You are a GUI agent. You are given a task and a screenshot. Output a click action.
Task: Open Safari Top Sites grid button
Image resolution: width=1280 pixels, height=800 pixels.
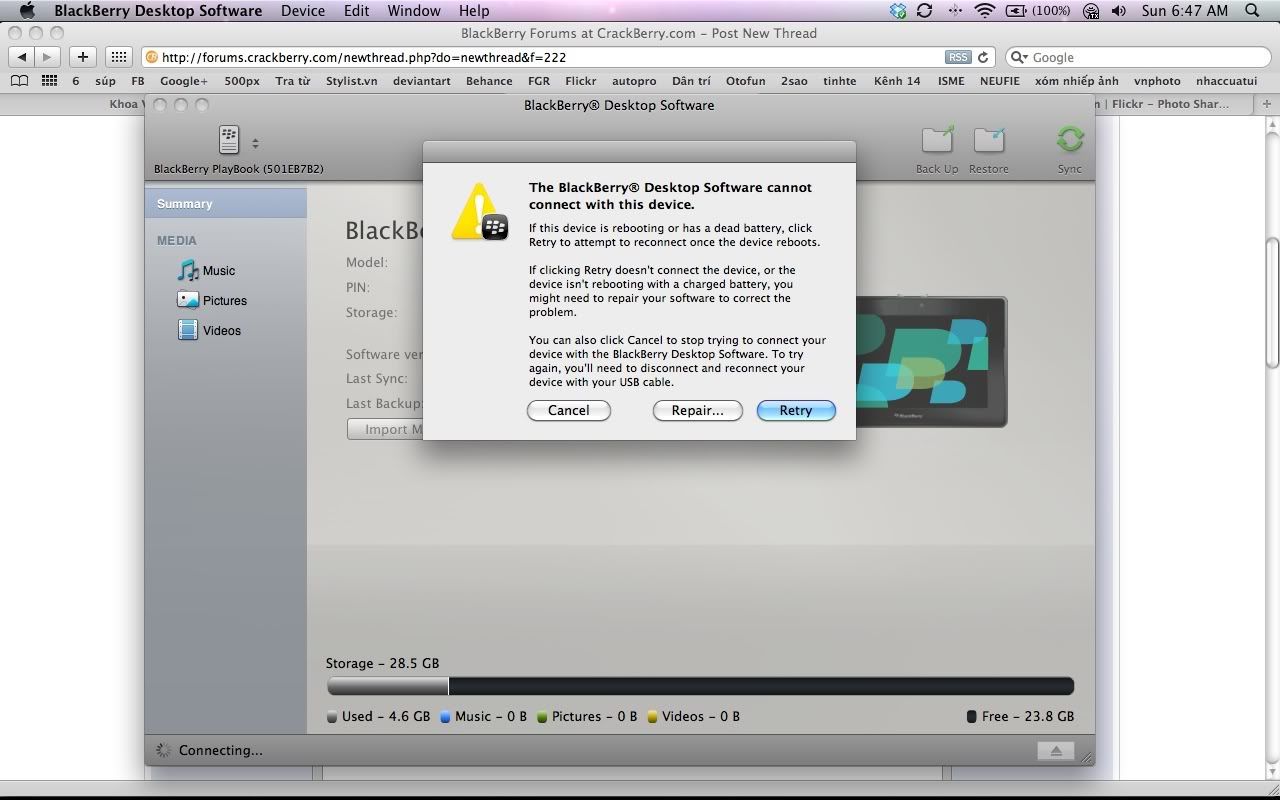[118, 57]
